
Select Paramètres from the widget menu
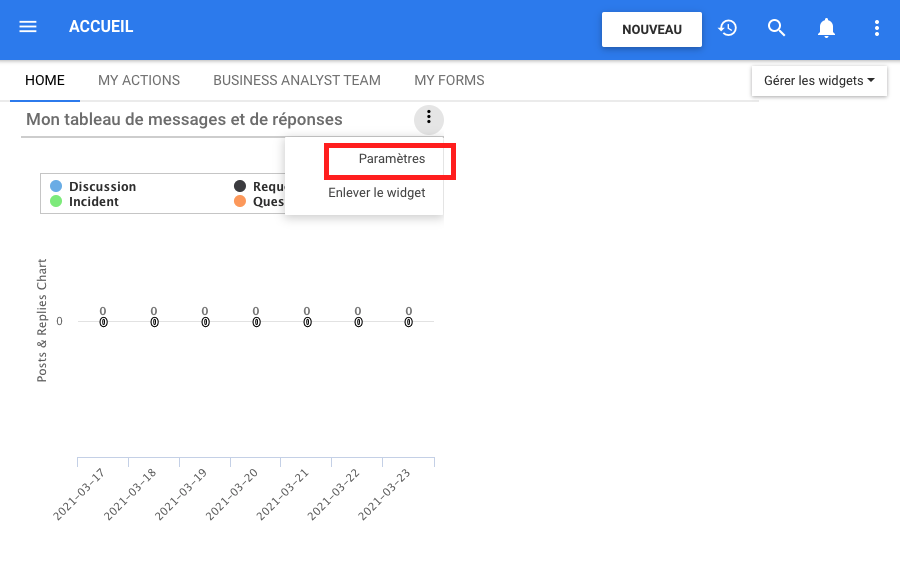click(x=391, y=159)
